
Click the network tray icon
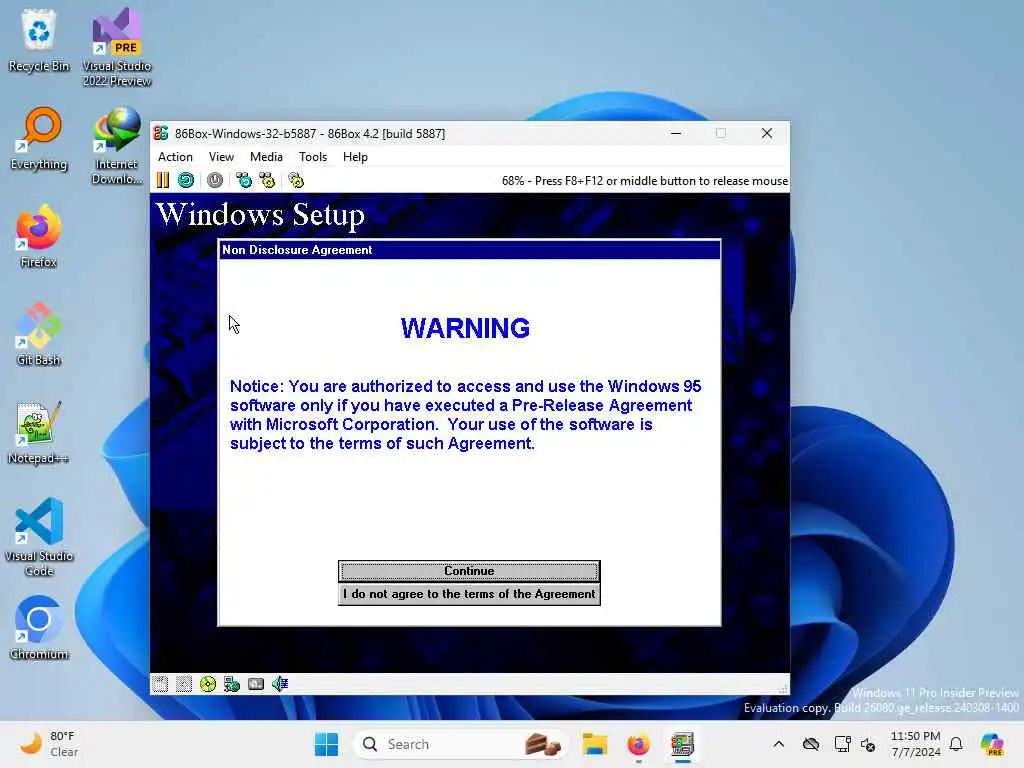842,744
